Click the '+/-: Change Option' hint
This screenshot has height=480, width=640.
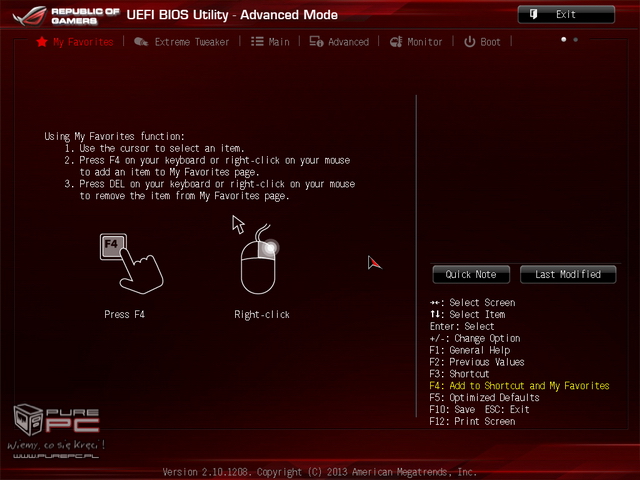tap(475, 338)
